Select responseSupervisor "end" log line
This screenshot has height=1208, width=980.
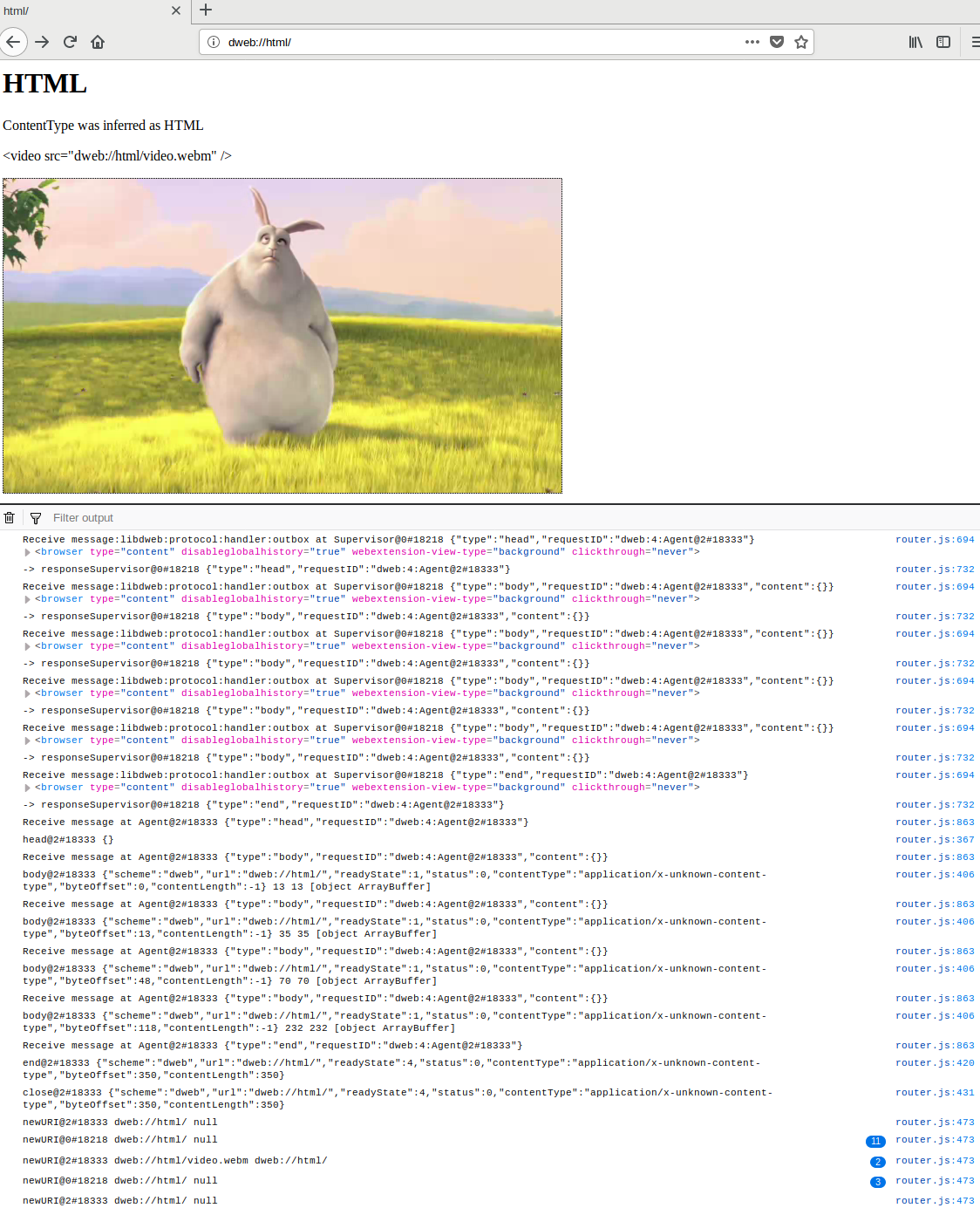click(263, 805)
